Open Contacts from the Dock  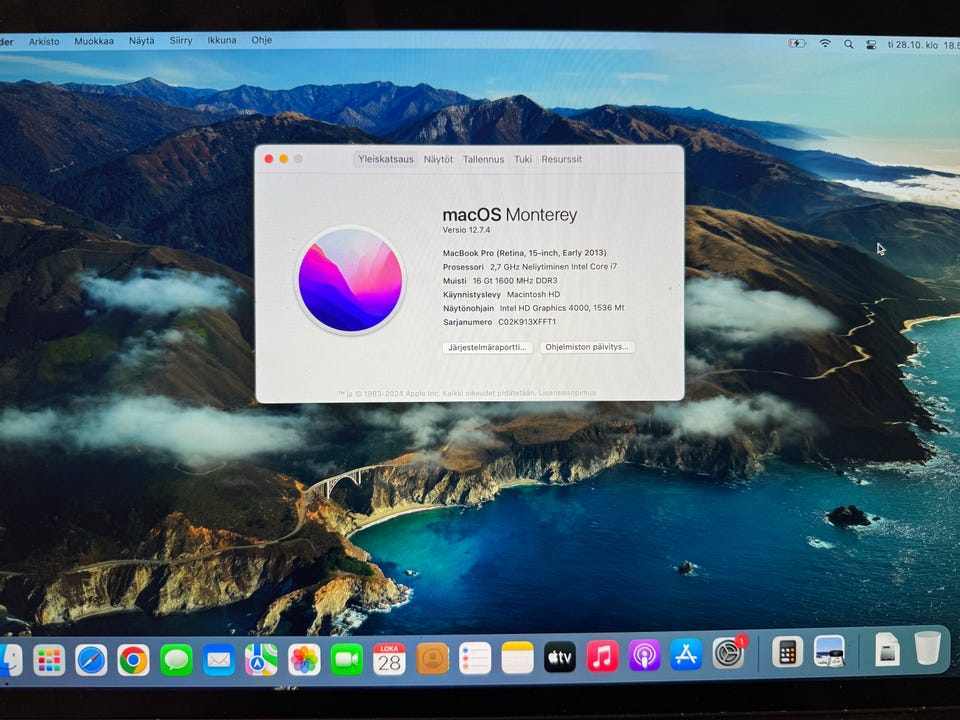point(432,659)
